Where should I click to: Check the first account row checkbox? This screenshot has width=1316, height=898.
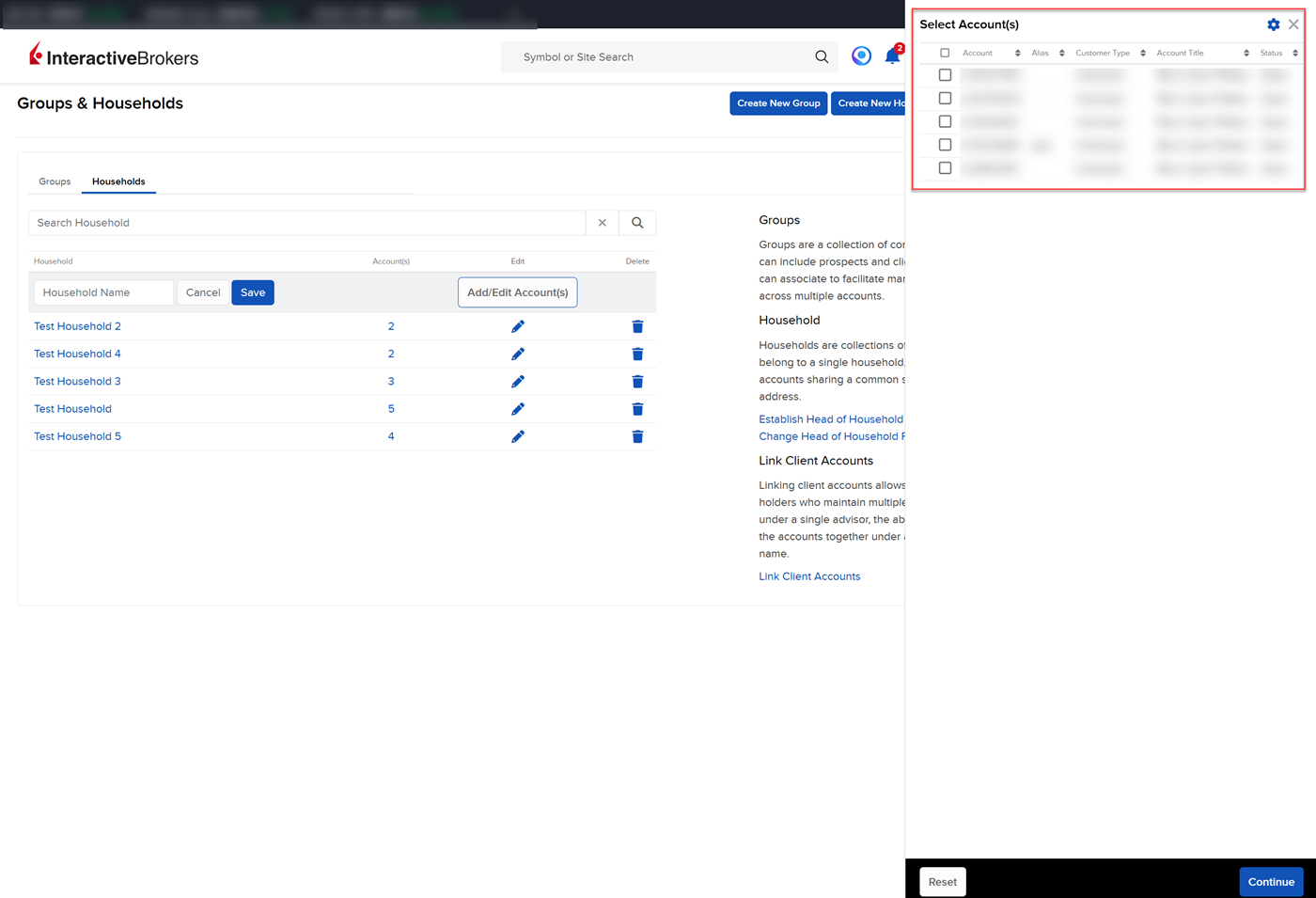pos(945,75)
